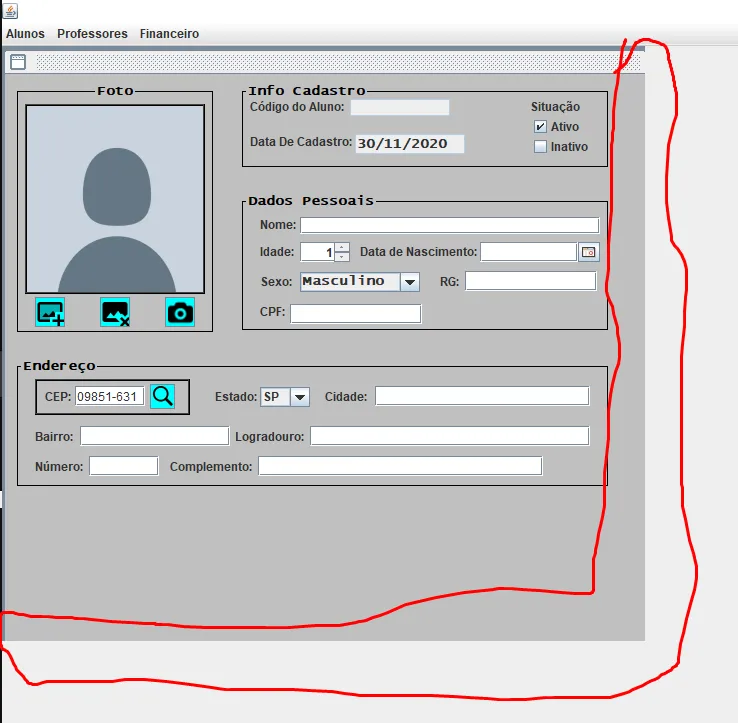Click the student photo placeholder
The height and width of the screenshot is (723, 738).
pos(115,199)
